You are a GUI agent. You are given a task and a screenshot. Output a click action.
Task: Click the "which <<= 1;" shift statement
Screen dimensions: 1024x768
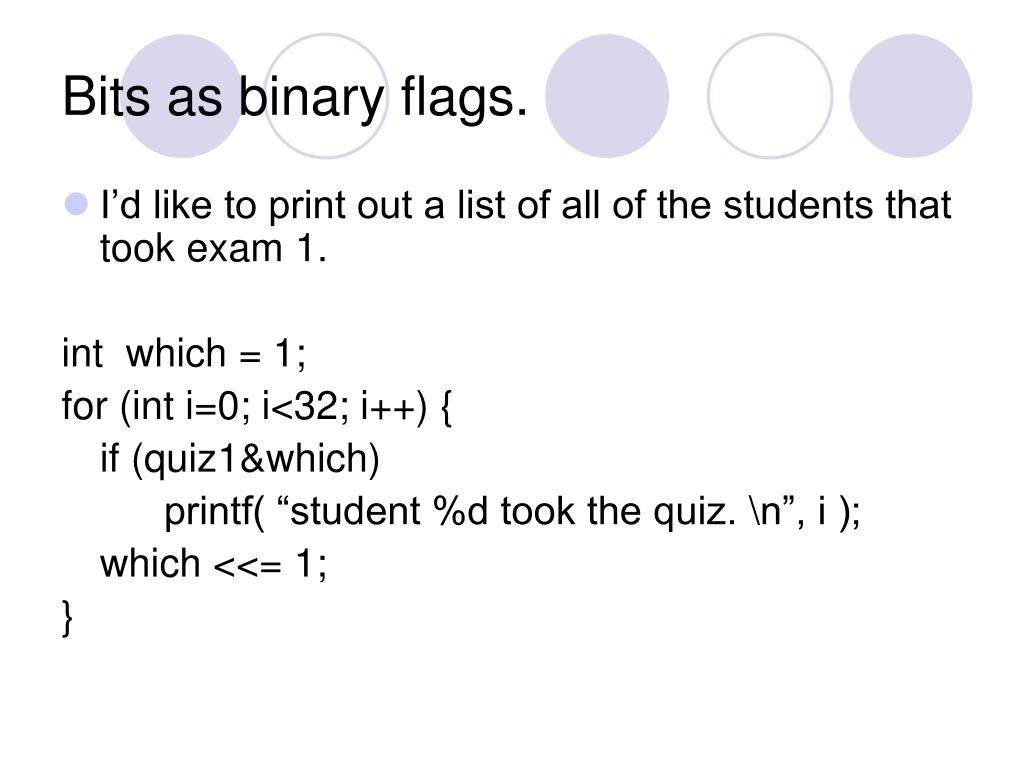pyautogui.click(x=214, y=564)
